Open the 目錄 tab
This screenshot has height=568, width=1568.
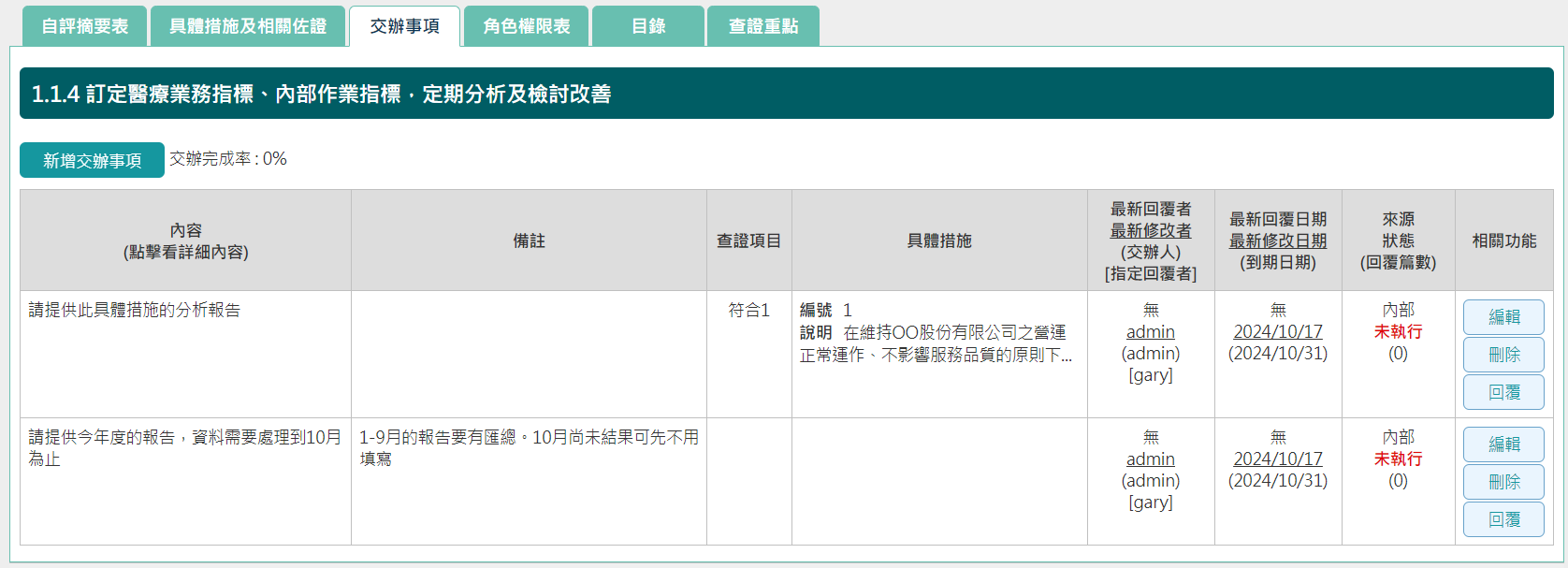point(648,26)
